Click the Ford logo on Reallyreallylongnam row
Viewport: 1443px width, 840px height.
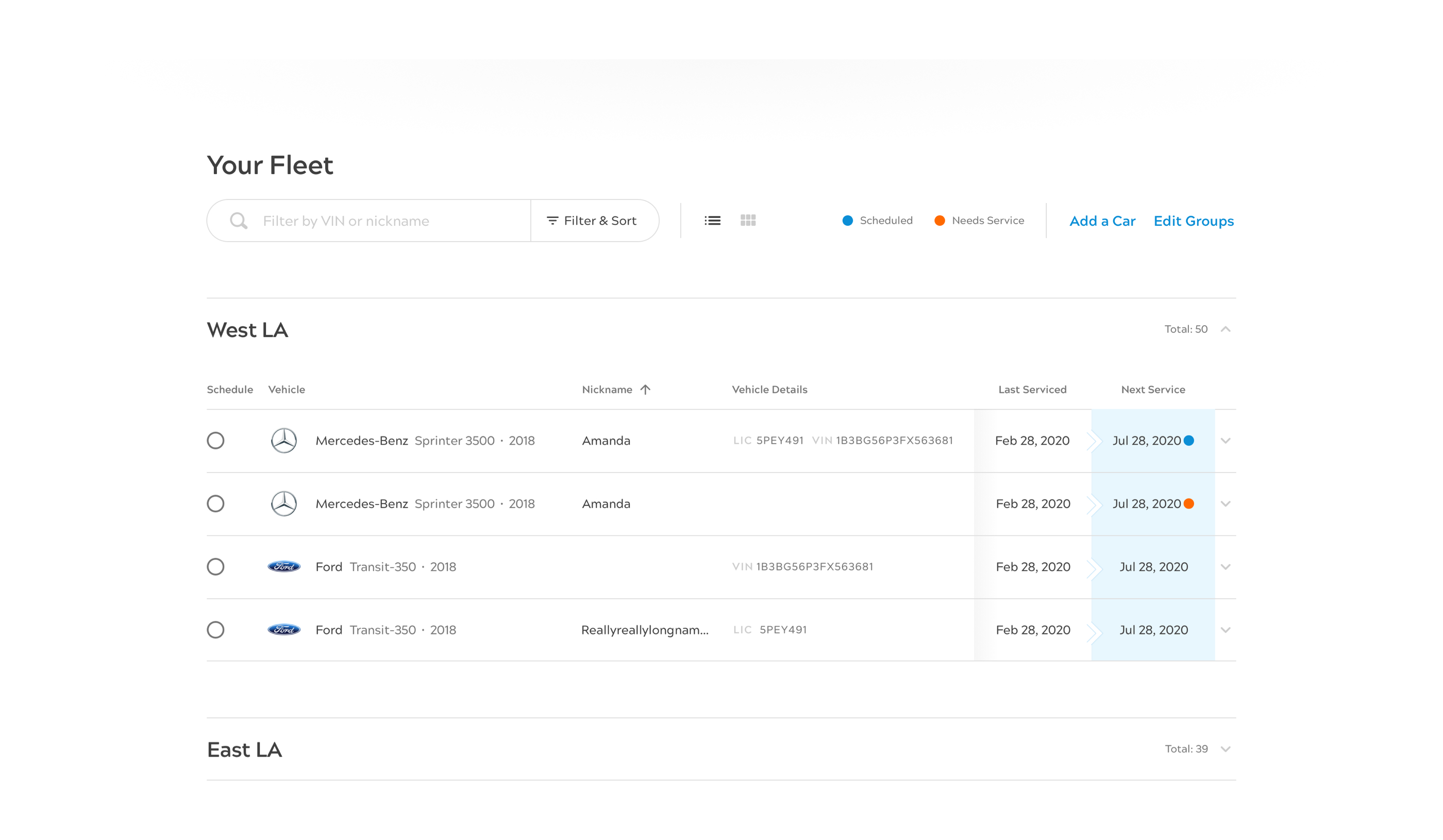point(284,630)
